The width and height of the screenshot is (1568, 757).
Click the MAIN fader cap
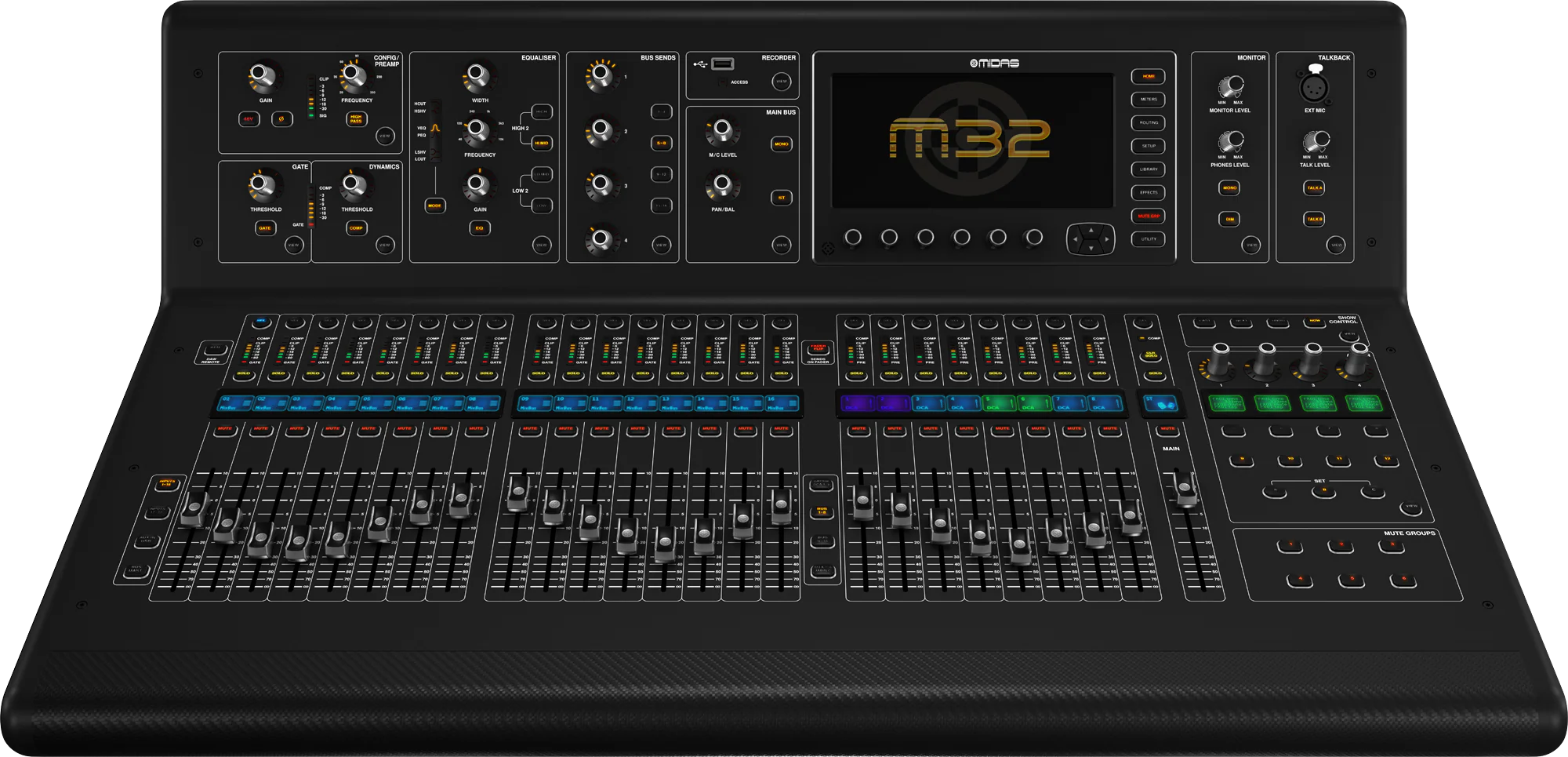1184,488
